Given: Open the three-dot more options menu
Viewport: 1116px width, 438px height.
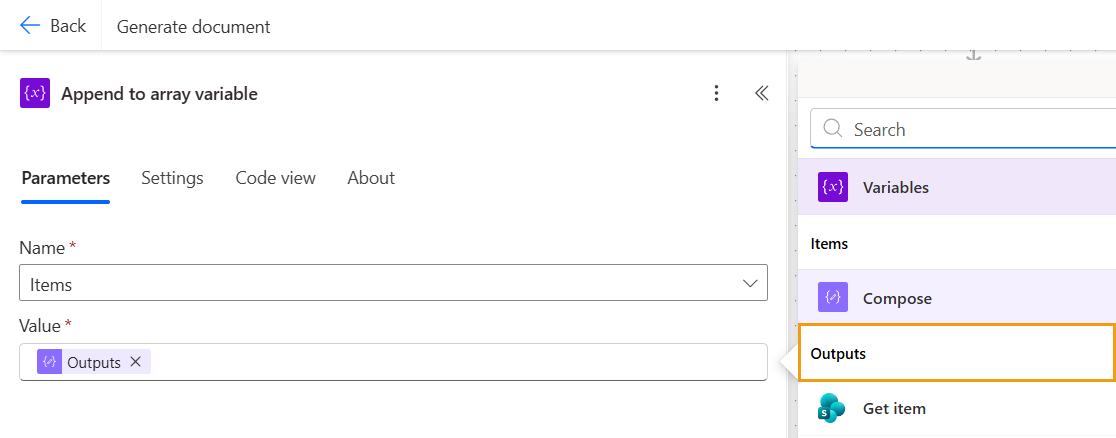Looking at the screenshot, I should point(716,94).
